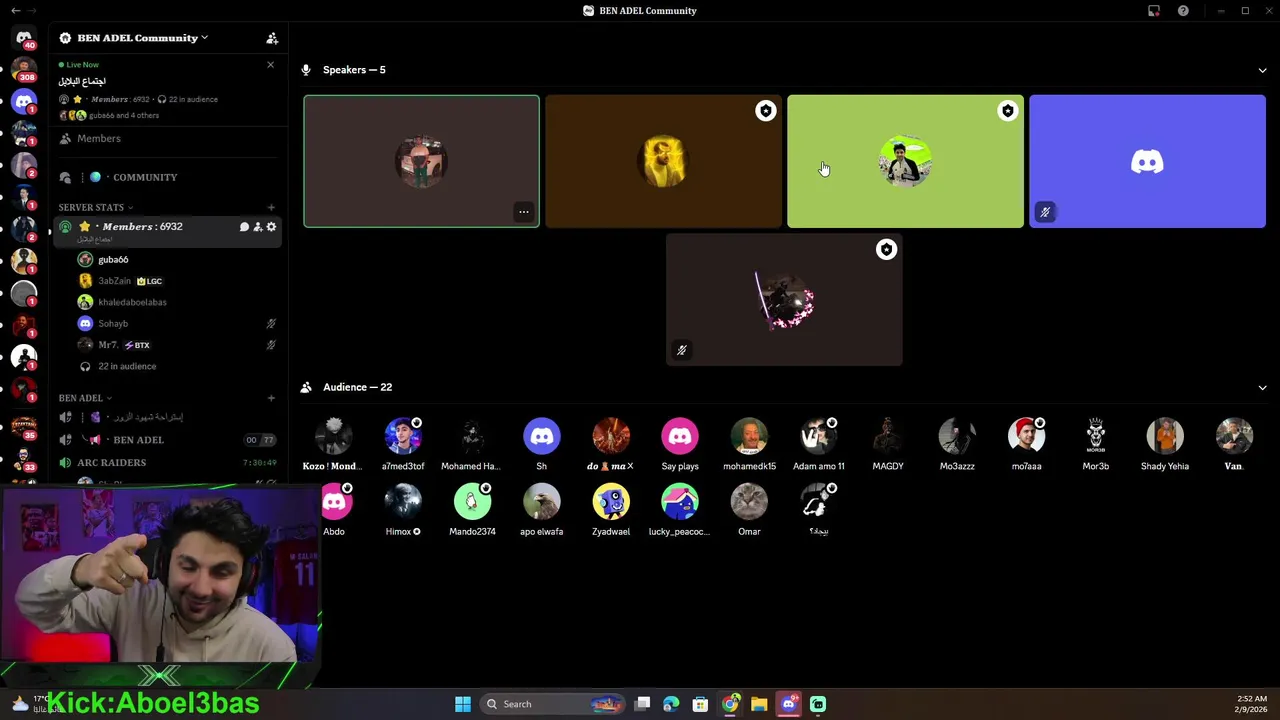
Task: Open the server invite people icon
Action: tap(272, 38)
